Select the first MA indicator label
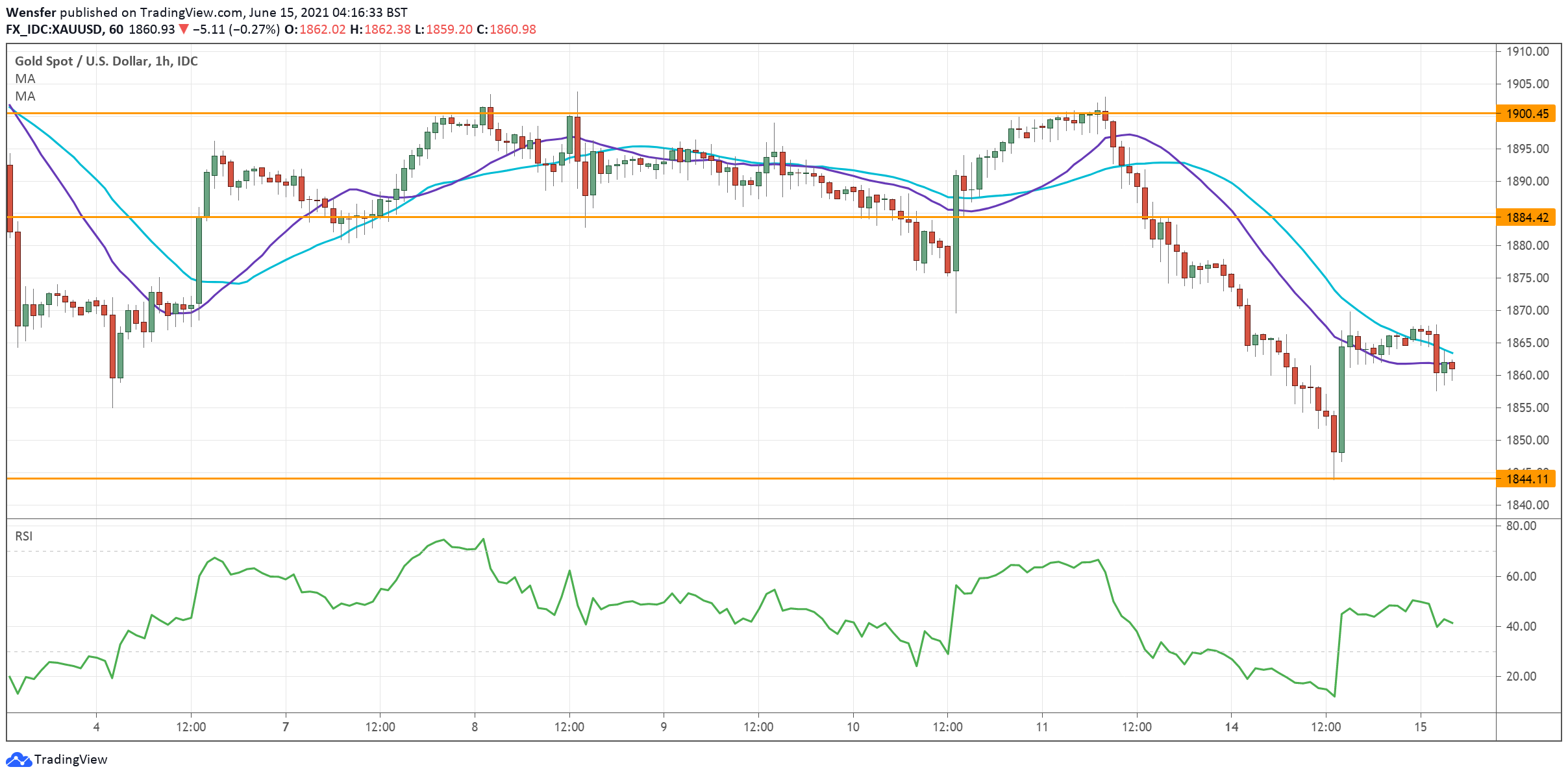 click(25, 79)
